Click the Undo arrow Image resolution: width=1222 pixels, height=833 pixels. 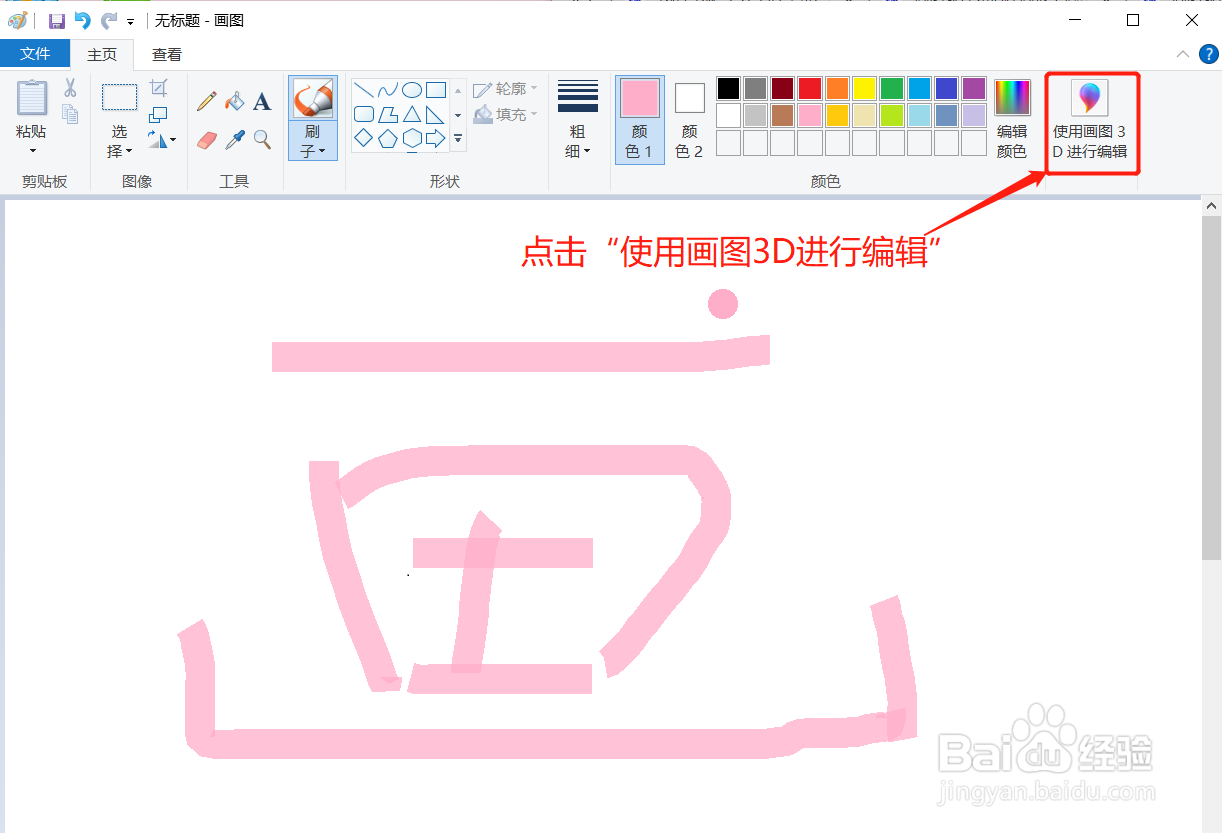click(x=81, y=20)
